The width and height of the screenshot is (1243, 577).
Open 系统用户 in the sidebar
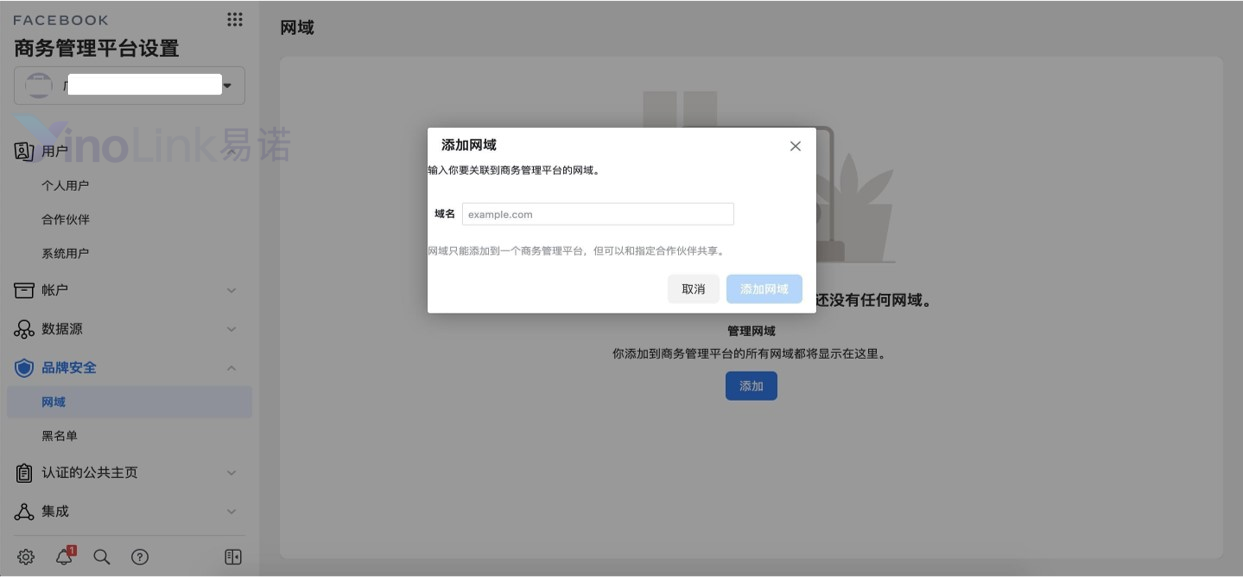coord(65,253)
